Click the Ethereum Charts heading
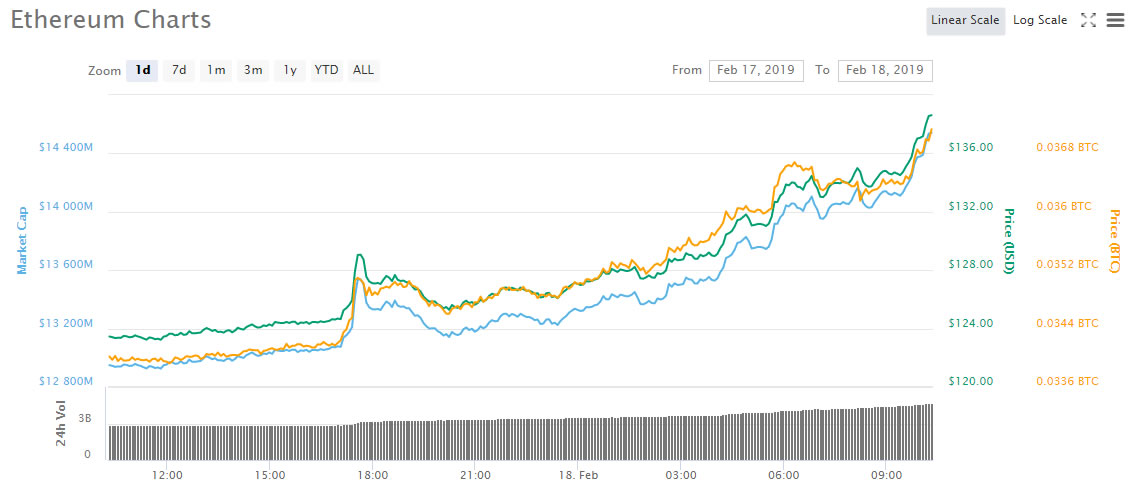 [x=111, y=19]
